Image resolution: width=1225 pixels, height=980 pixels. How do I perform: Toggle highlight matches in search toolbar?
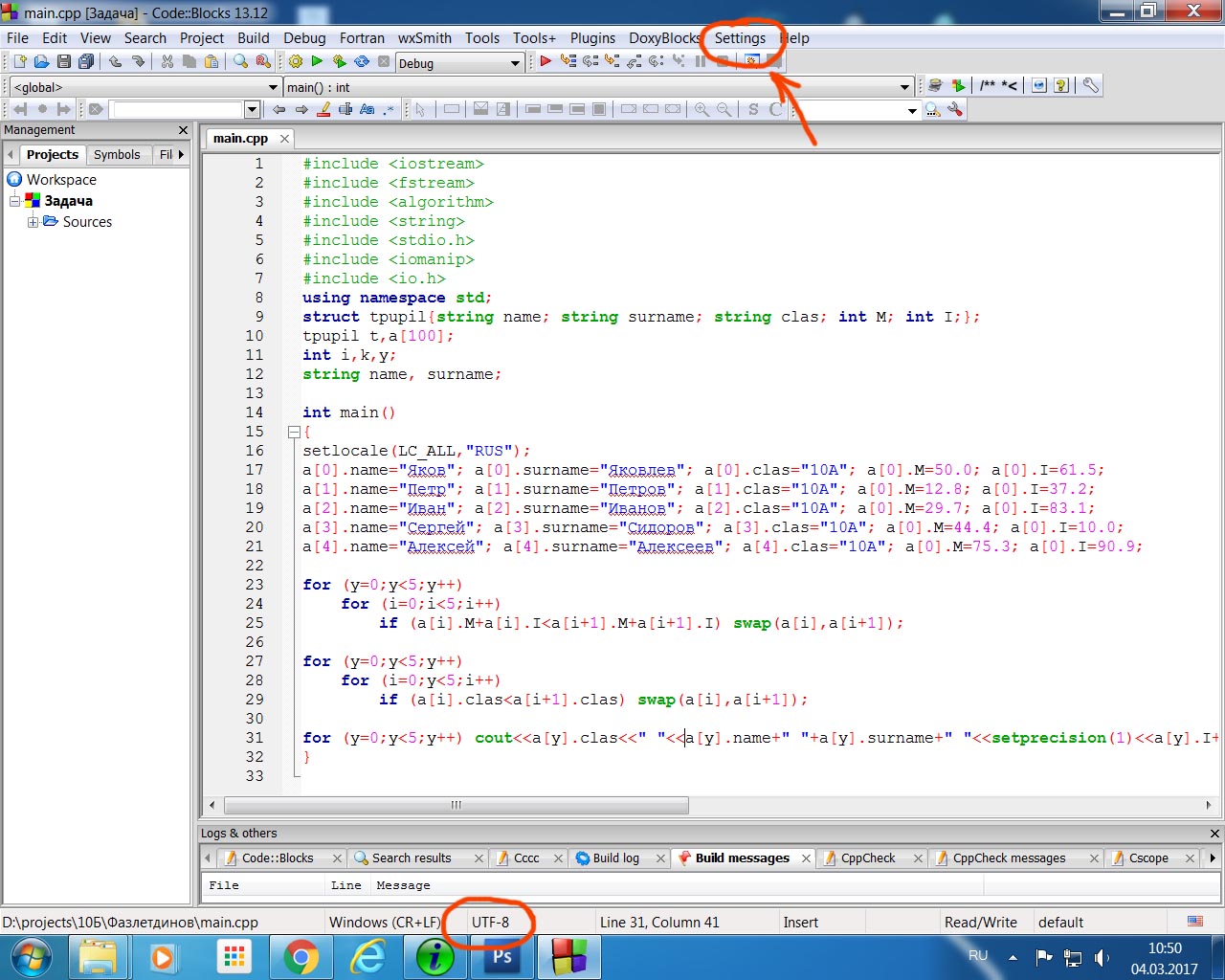(x=324, y=110)
